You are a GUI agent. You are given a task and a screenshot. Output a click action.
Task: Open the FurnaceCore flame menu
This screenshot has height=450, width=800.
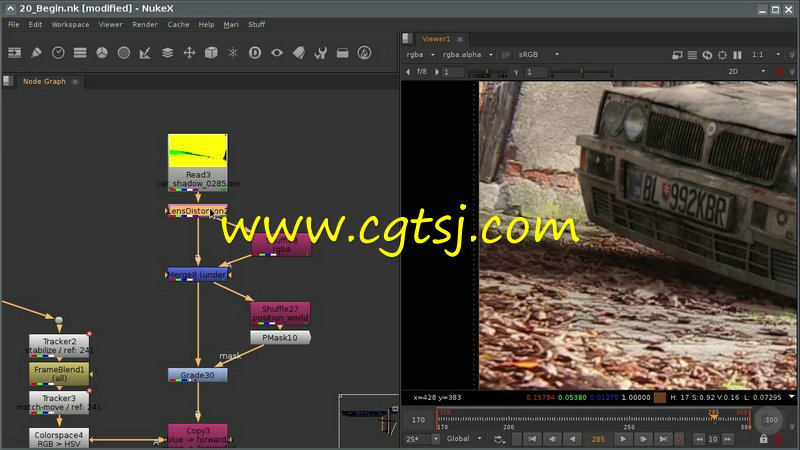364,53
